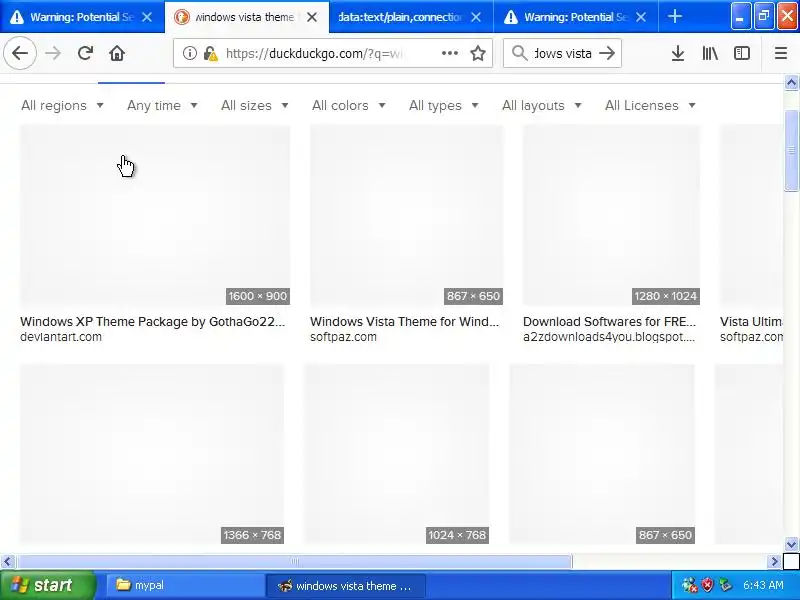Screen dimensions: 800x600
Task: Expand the All Licenses filter
Action: tap(651, 105)
